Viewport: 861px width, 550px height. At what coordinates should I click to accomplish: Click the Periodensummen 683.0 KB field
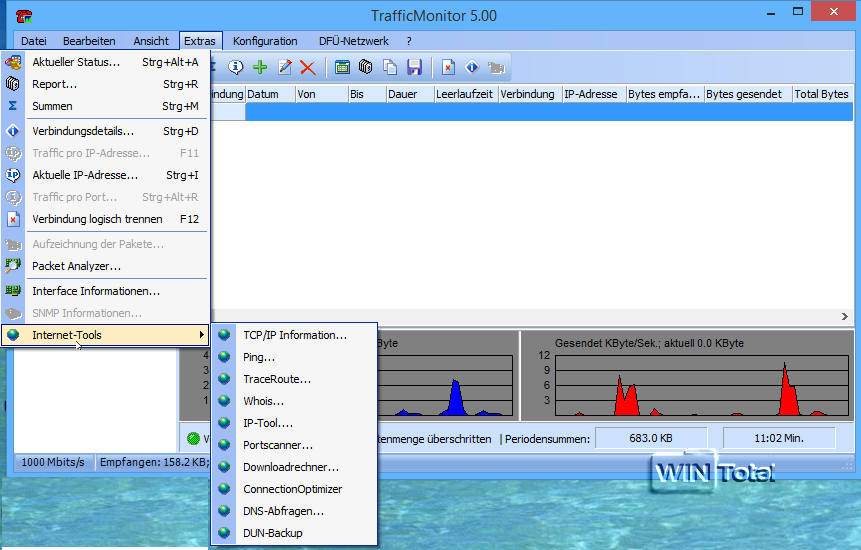coord(650,438)
